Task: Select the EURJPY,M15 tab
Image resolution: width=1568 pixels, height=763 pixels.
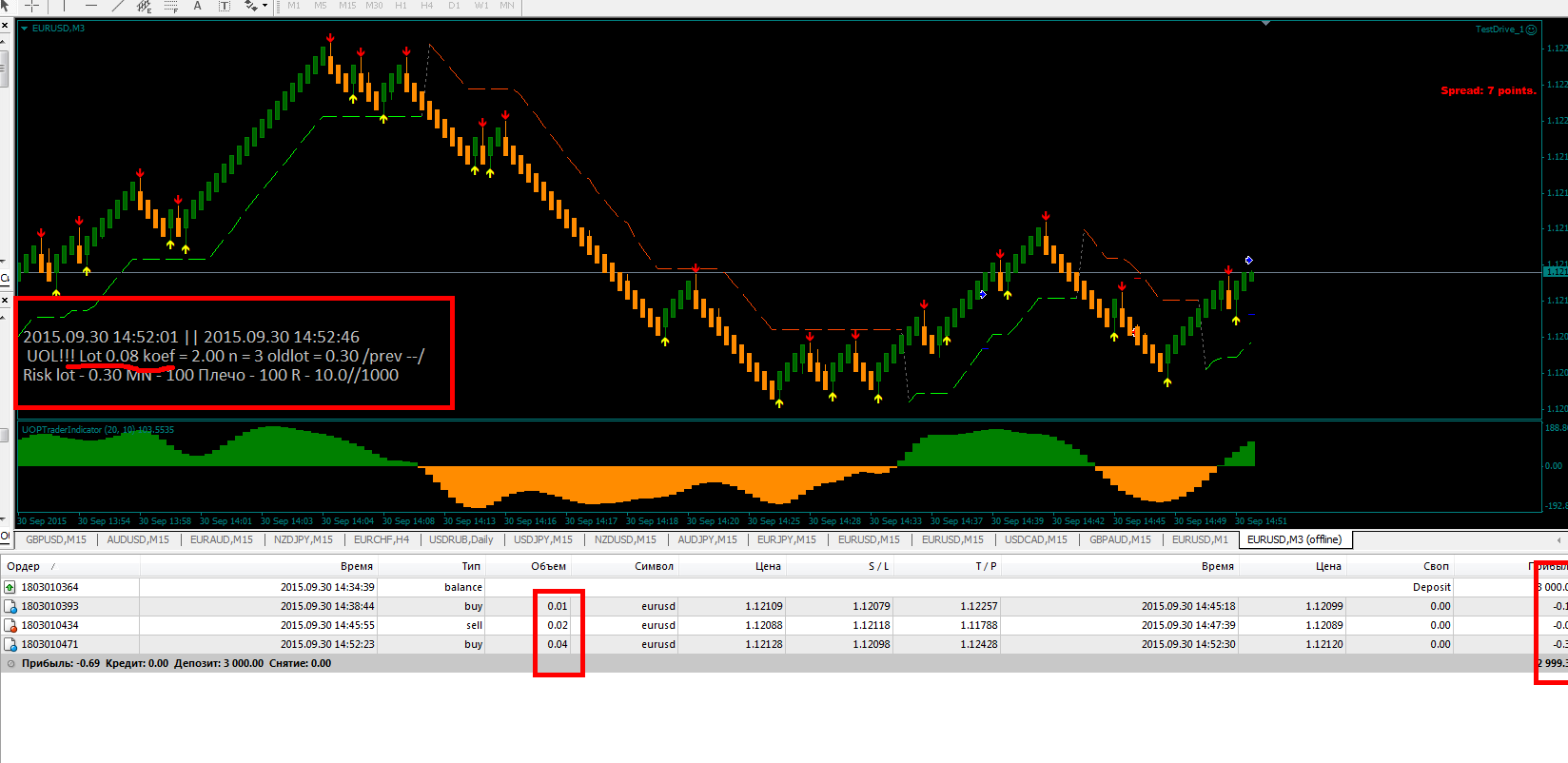Action: (x=787, y=539)
